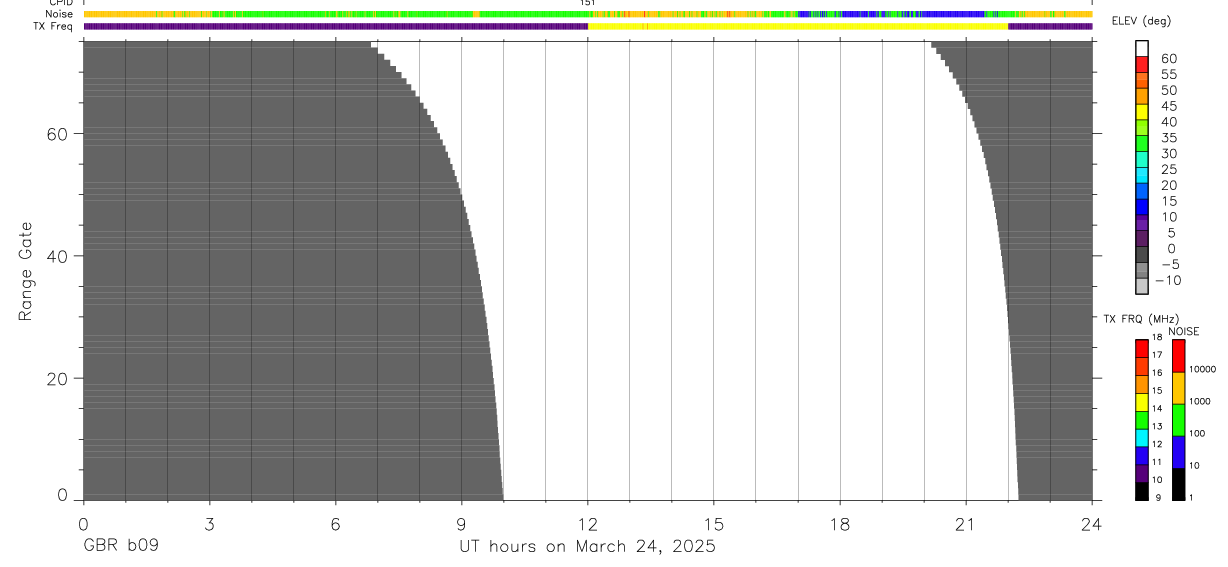Select the white top segment of the ELEV color bar
The height and width of the screenshot is (567, 1228).
click(1142, 49)
